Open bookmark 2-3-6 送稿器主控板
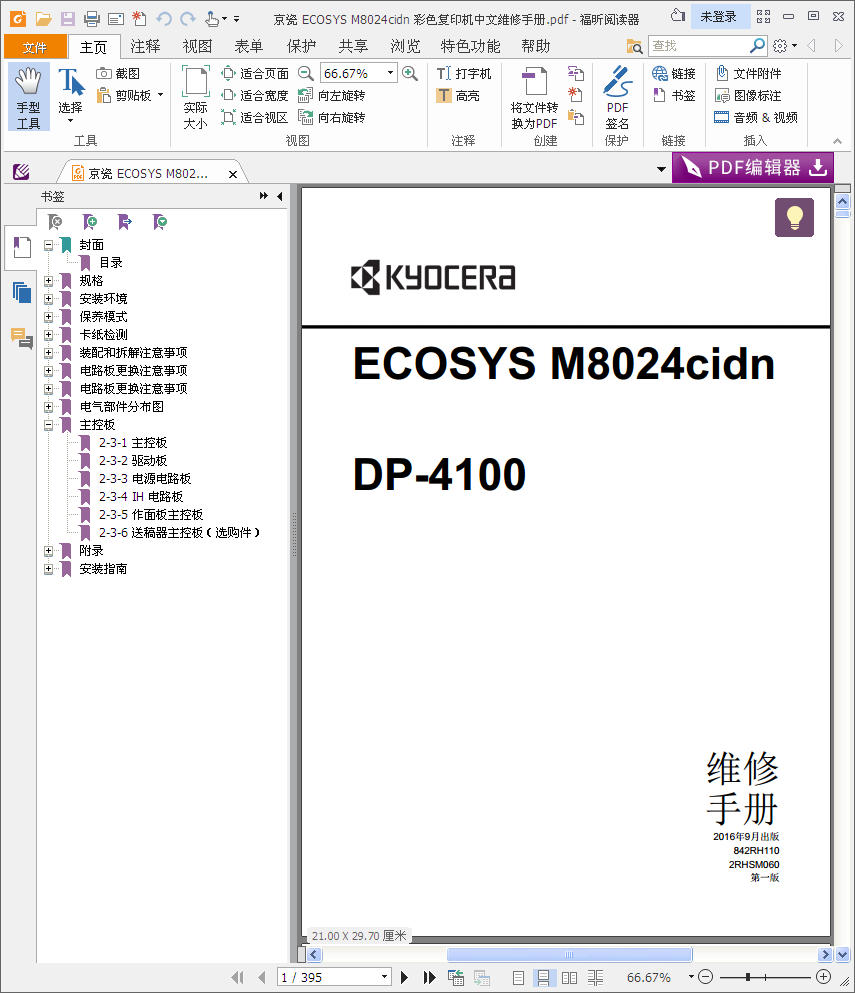The image size is (855, 993). [x=179, y=533]
